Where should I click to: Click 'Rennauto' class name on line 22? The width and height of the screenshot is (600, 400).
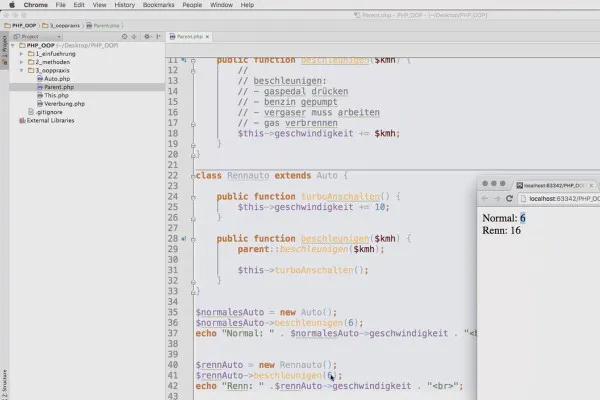point(248,176)
